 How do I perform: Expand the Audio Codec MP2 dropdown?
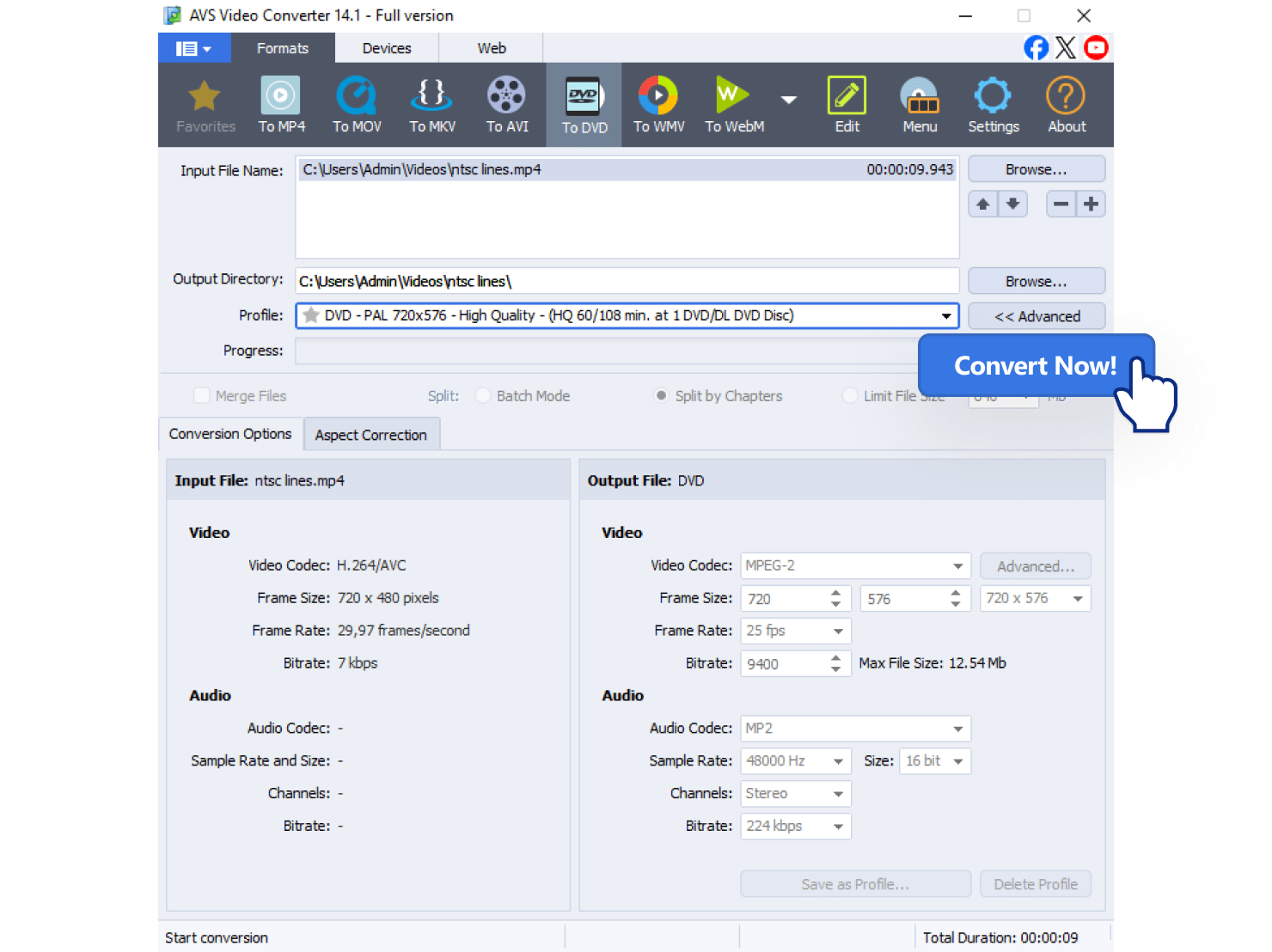click(957, 729)
